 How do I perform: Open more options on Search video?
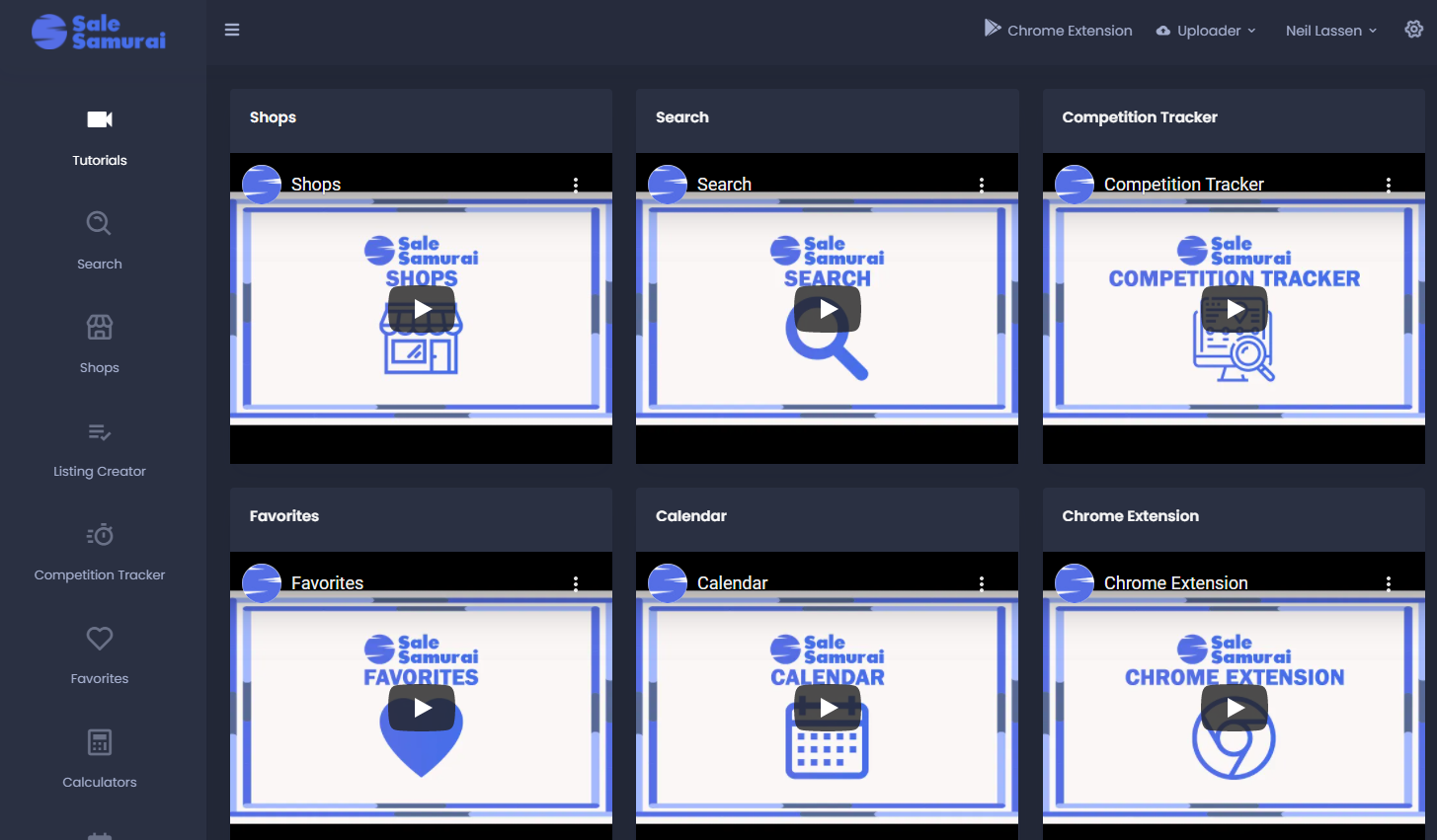click(x=982, y=185)
